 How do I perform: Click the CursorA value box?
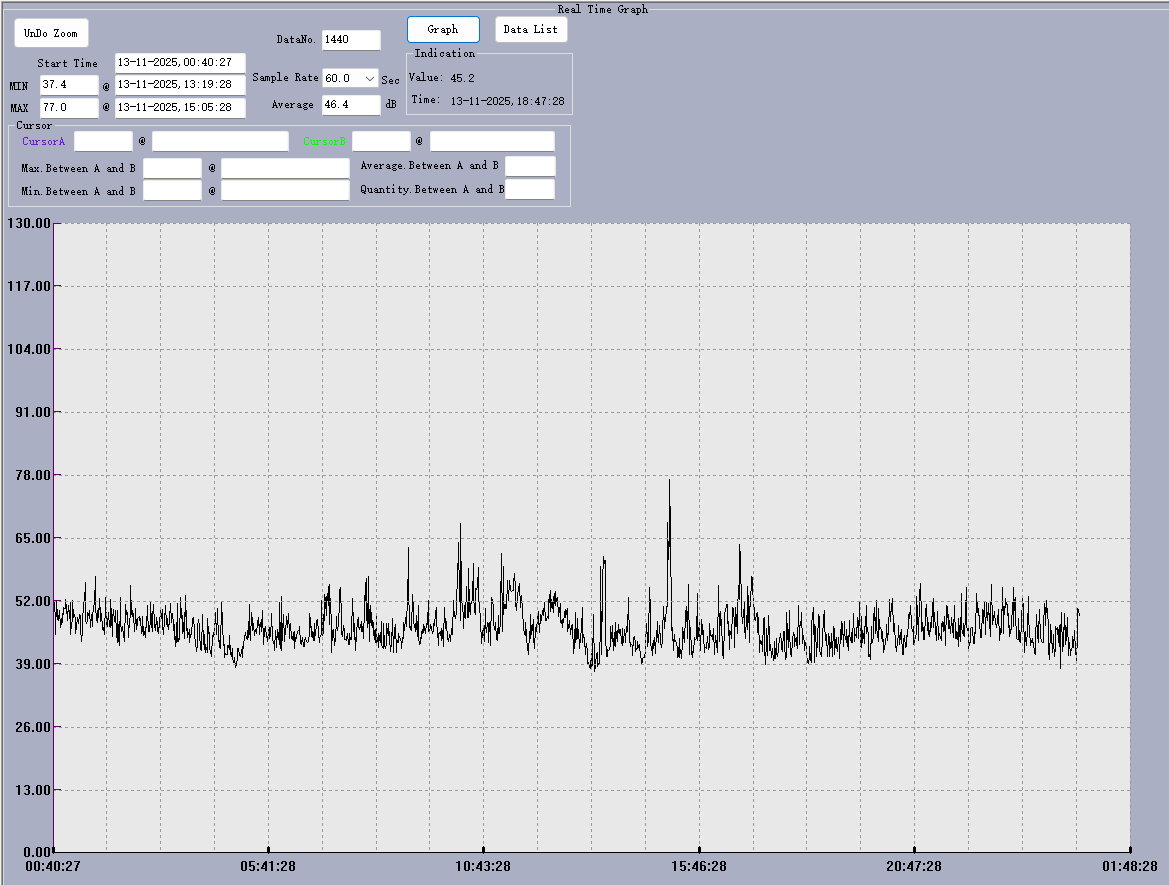pos(103,141)
